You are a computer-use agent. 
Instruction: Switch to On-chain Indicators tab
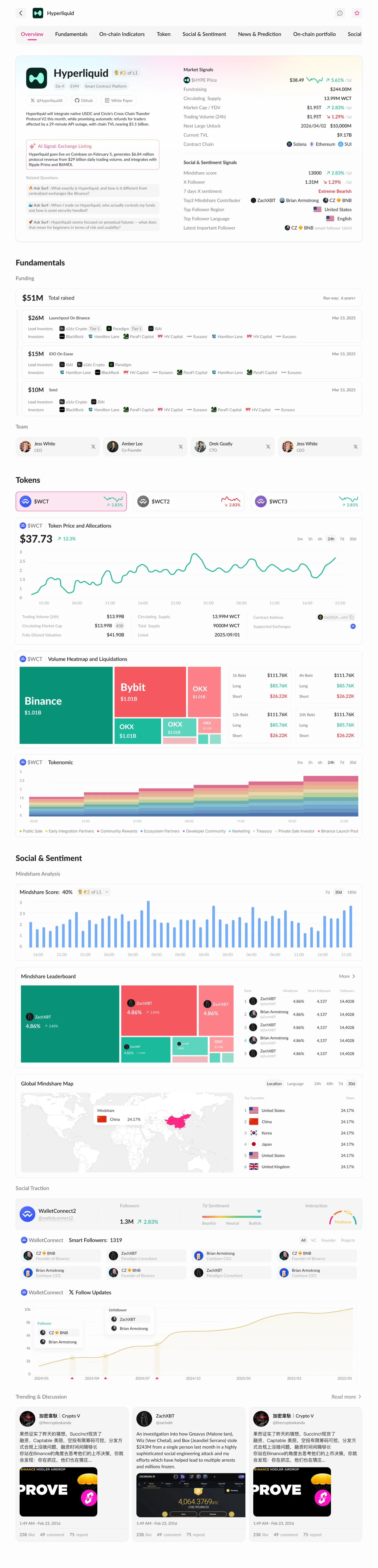[x=122, y=34]
